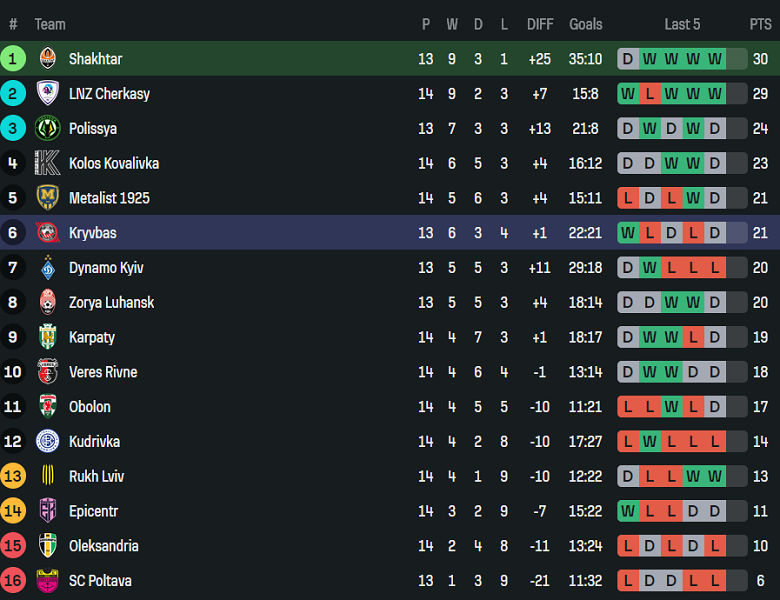This screenshot has height=600, width=780.
Task: Click the Dynamo Kyiv club badge
Action: 48,268
